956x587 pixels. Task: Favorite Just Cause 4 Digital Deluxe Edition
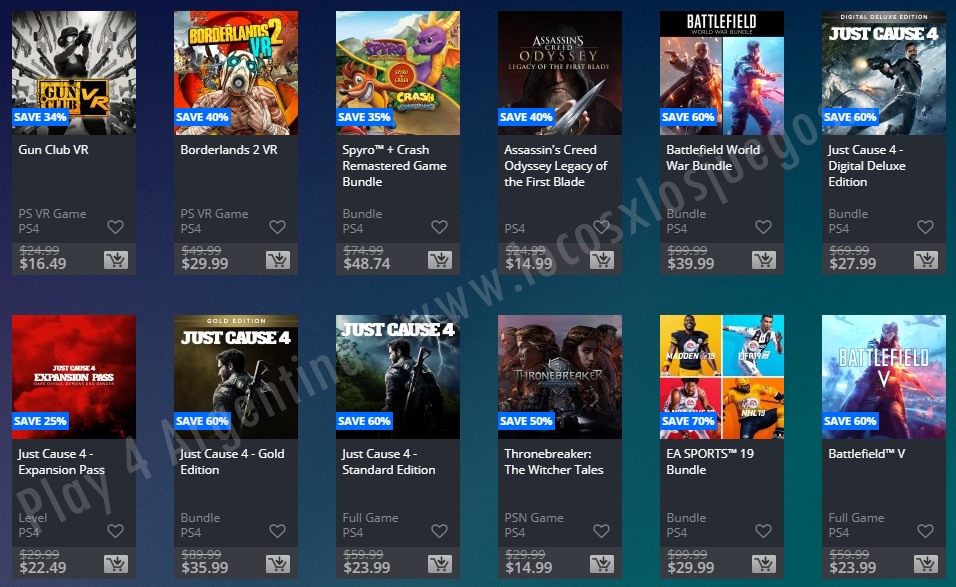pyautogui.click(x=926, y=227)
